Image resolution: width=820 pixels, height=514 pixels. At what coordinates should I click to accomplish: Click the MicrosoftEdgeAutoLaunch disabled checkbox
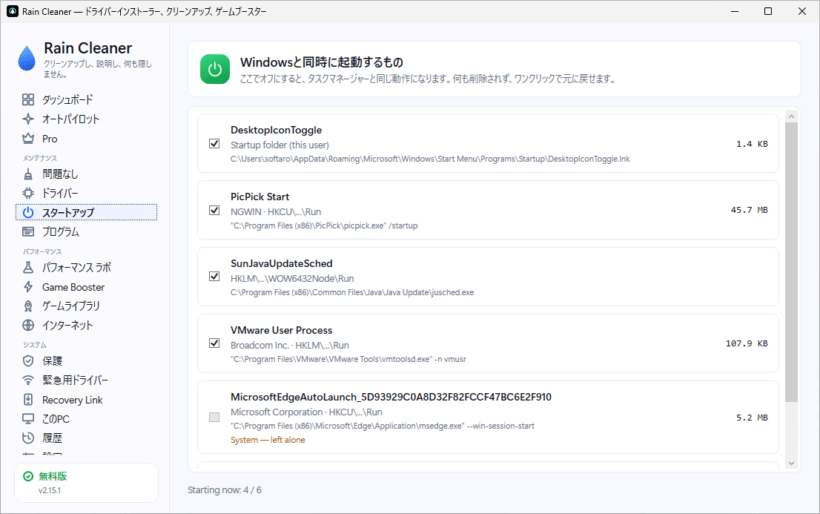[x=214, y=417]
